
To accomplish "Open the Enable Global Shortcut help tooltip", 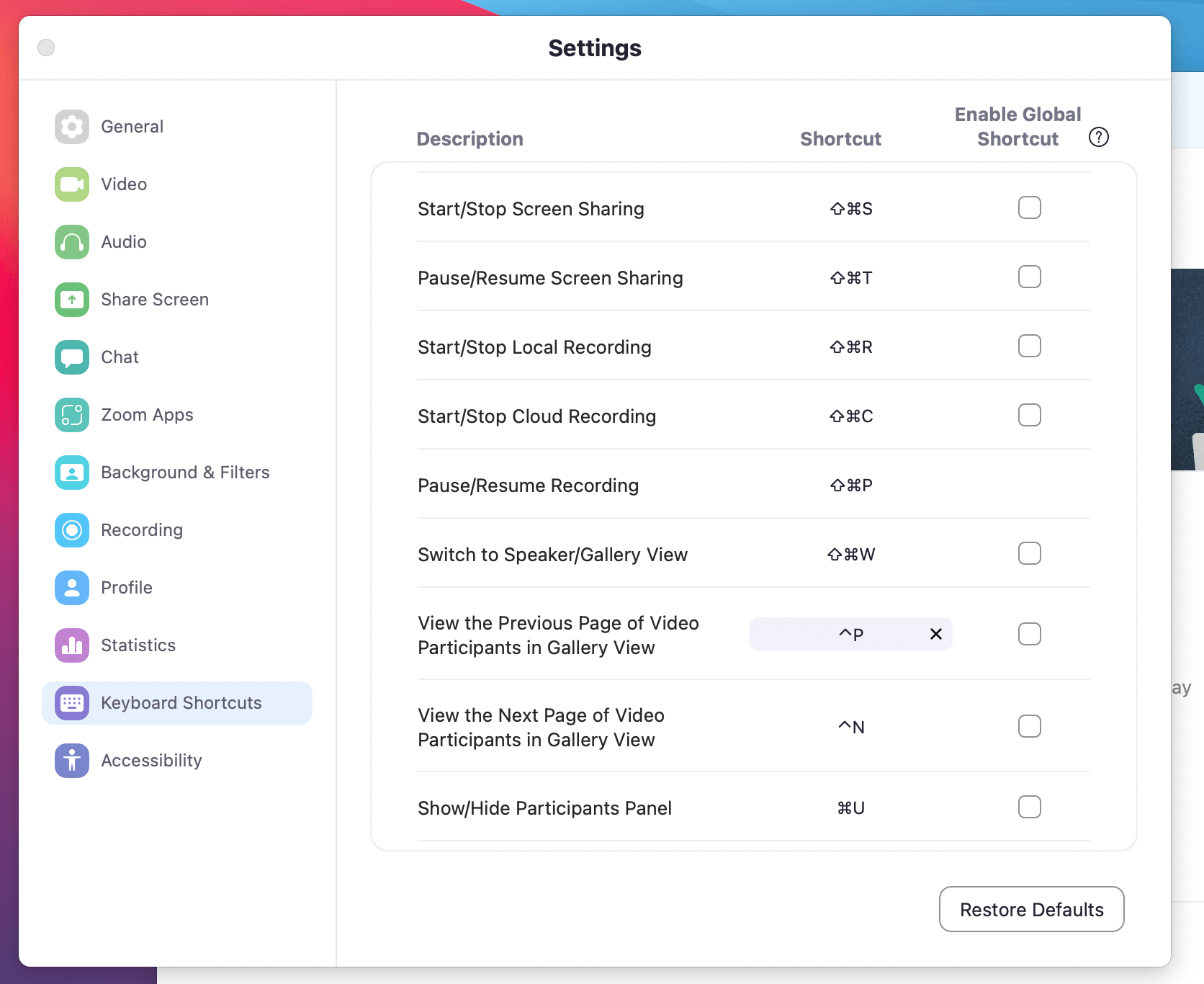I will [1098, 137].
